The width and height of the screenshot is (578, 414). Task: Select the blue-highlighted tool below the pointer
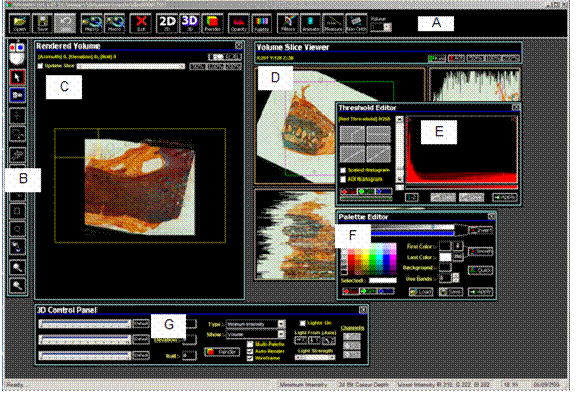17,95
